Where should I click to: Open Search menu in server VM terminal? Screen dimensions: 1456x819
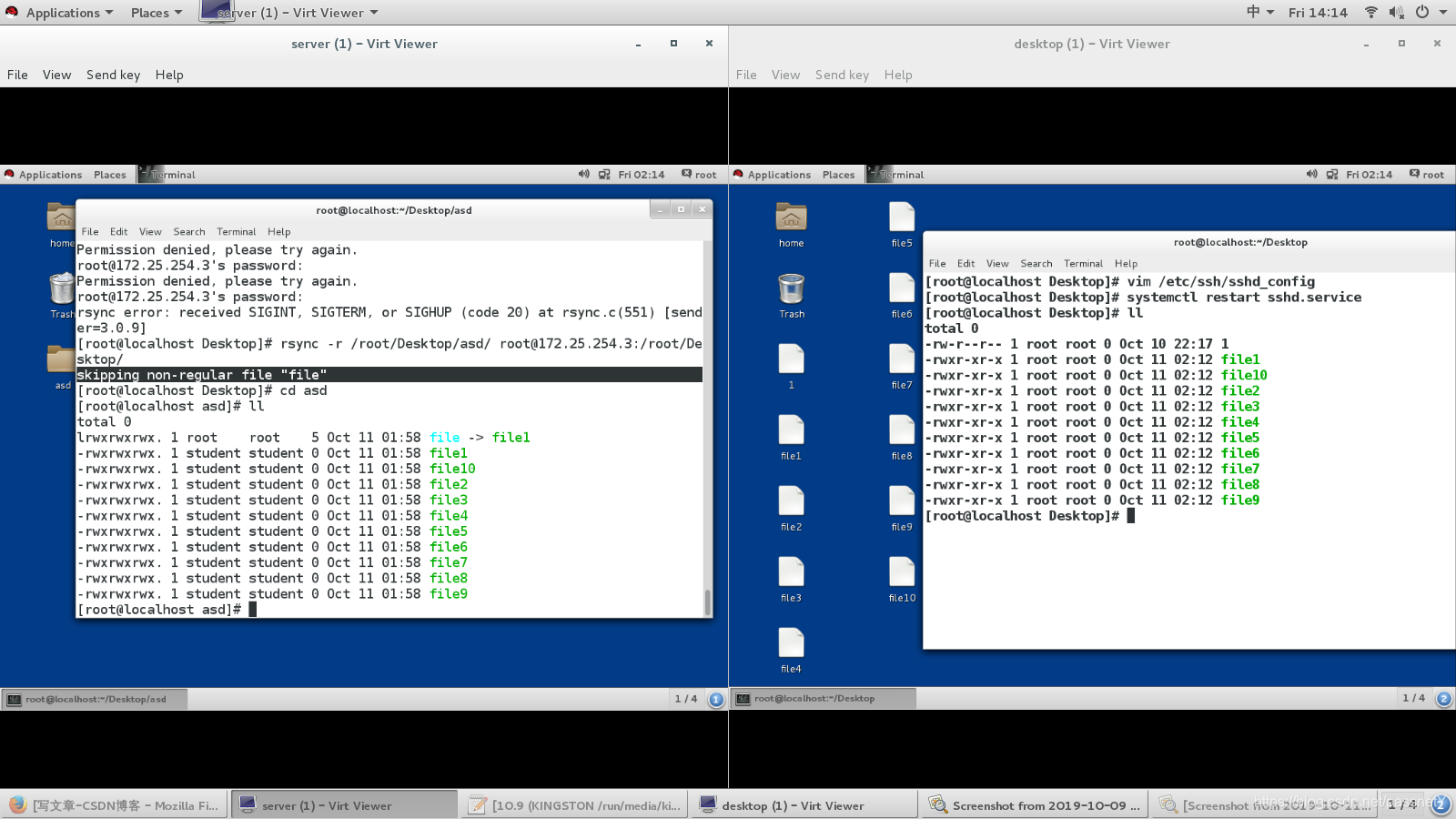[x=189, y=232]
